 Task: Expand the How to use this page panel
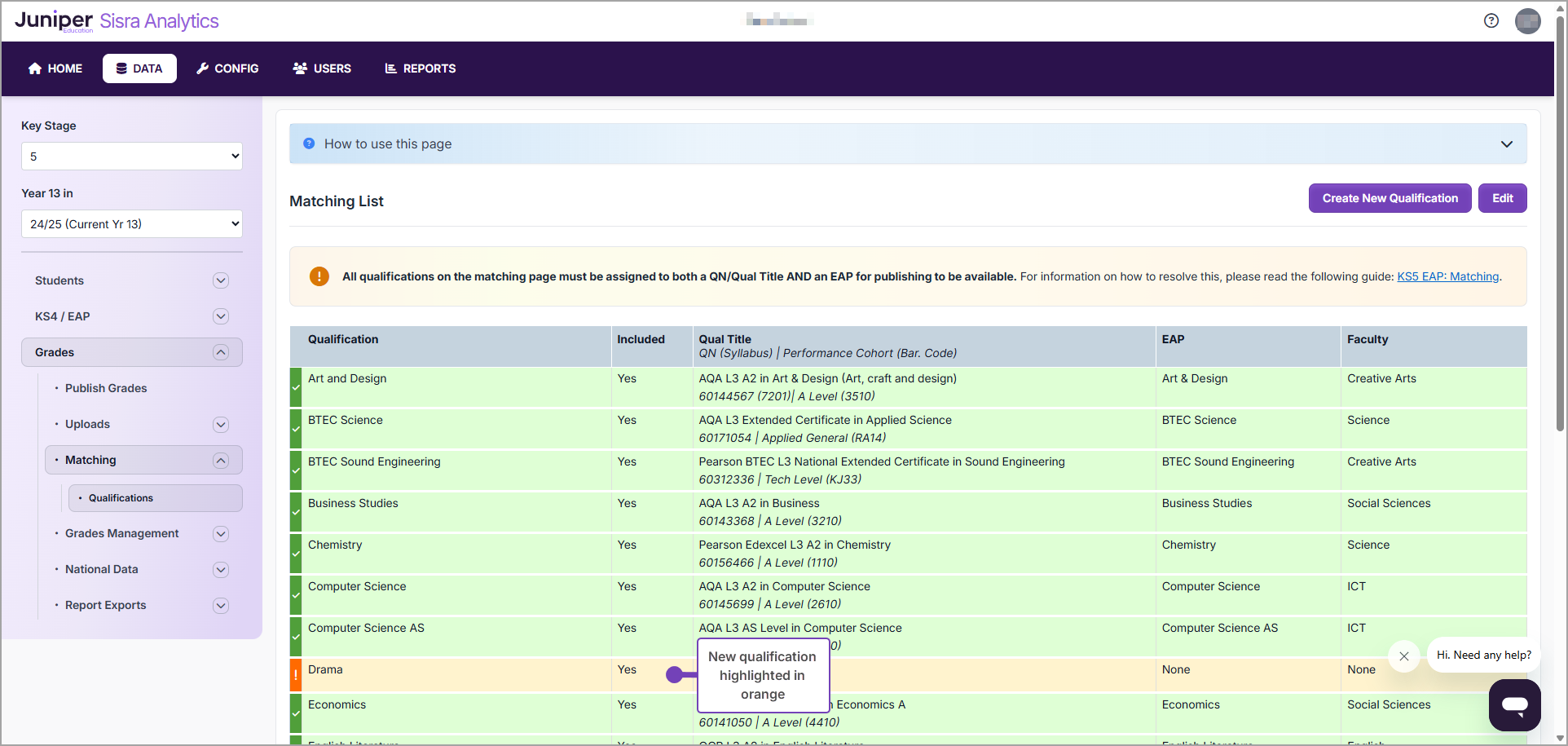pyautogui.click(x=1506, y=144)
